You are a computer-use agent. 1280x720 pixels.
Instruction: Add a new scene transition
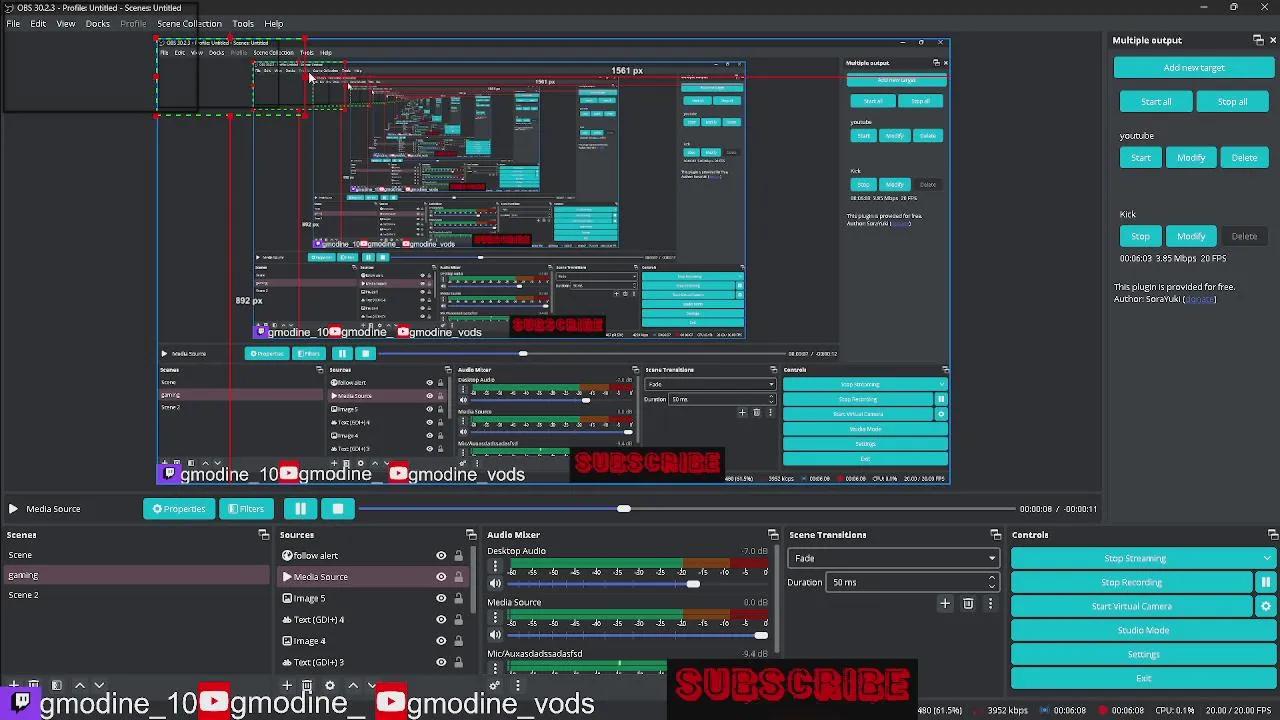[x=945, y=604]
